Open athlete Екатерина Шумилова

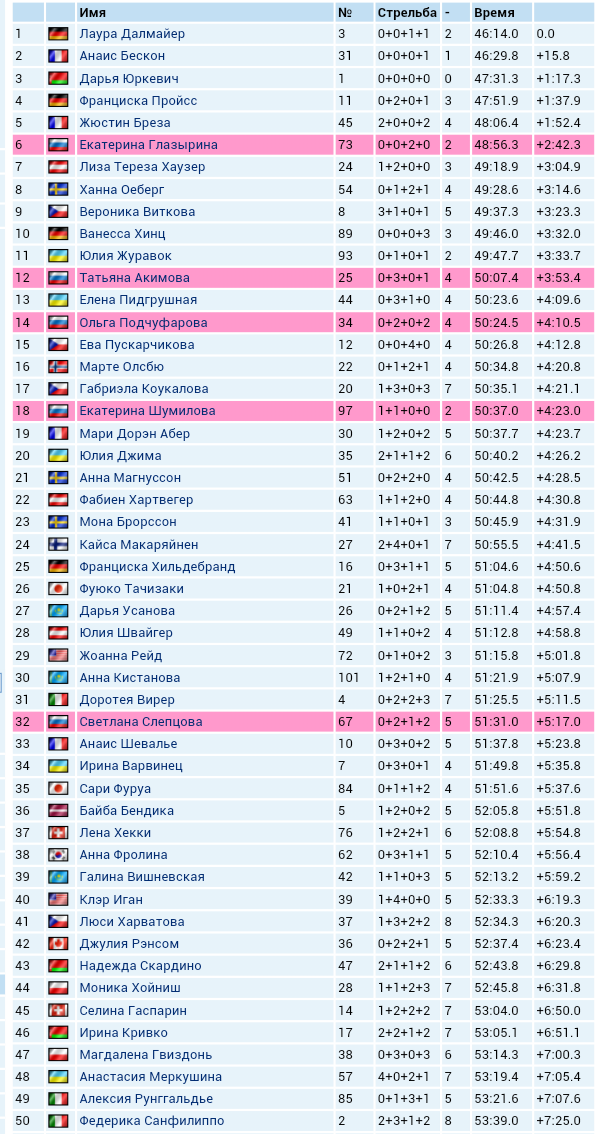click(148, 411)
